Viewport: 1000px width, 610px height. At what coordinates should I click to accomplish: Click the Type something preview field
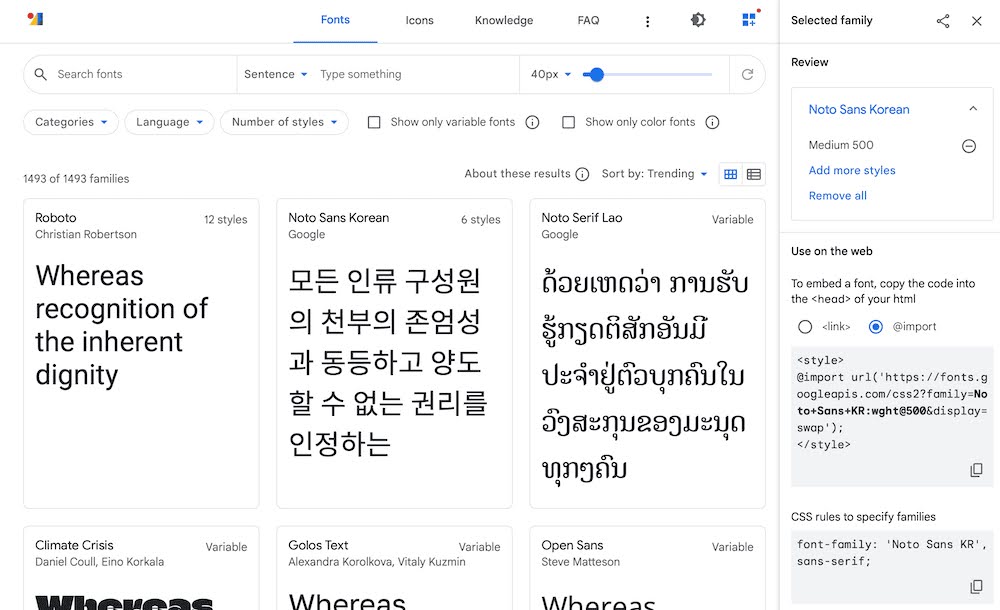point(416,75)
